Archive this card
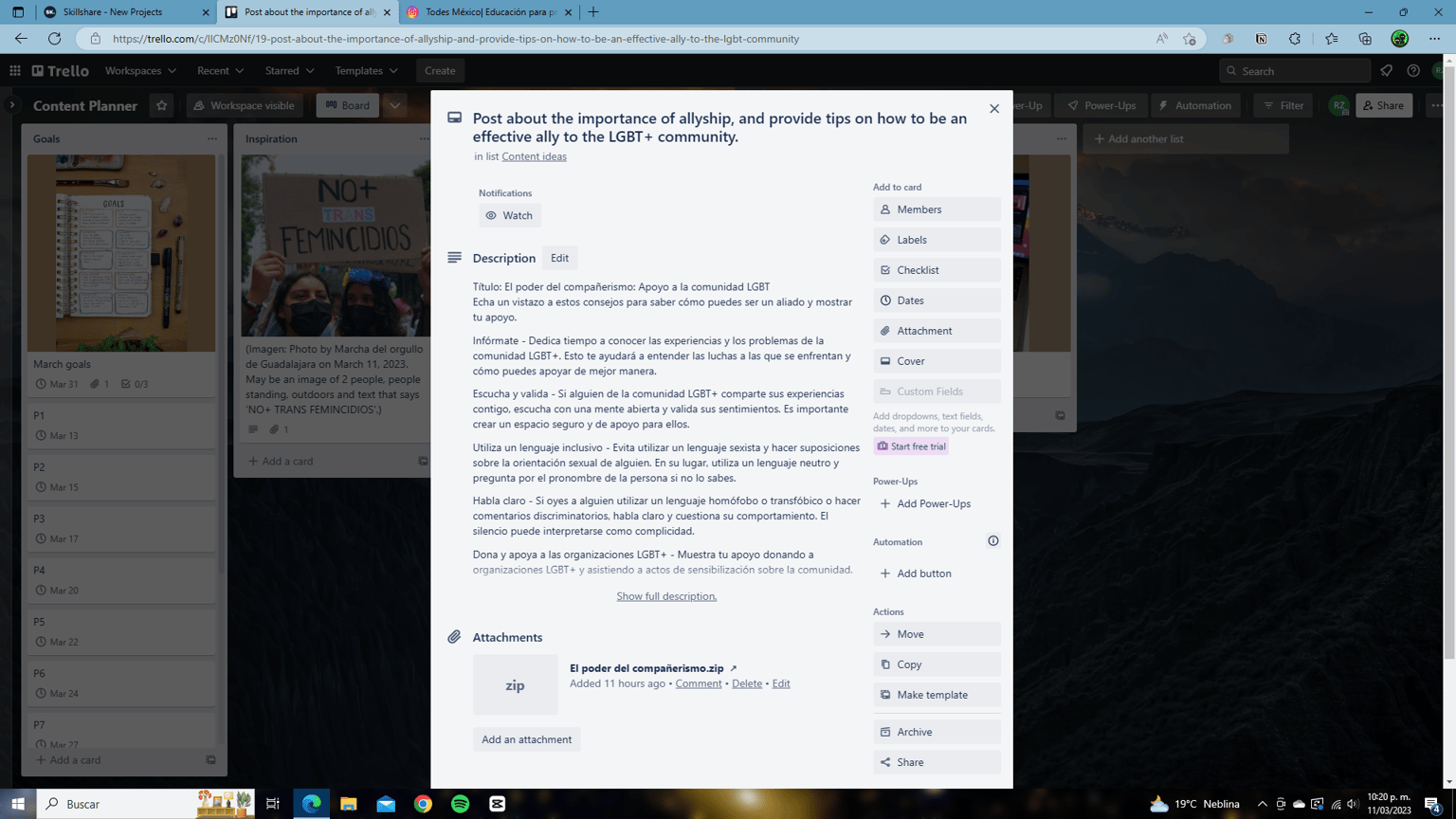 click(937, 732)
